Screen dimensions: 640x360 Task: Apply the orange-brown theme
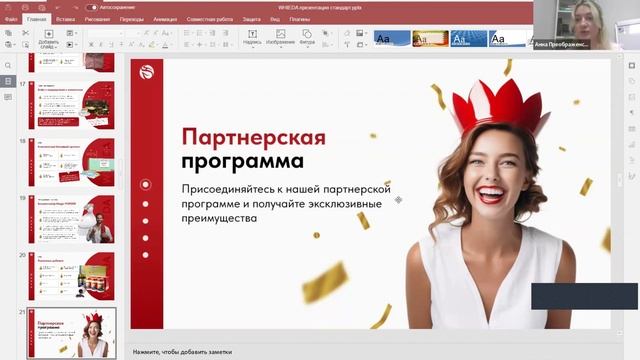pyautogui.click(x=430, y=39)
